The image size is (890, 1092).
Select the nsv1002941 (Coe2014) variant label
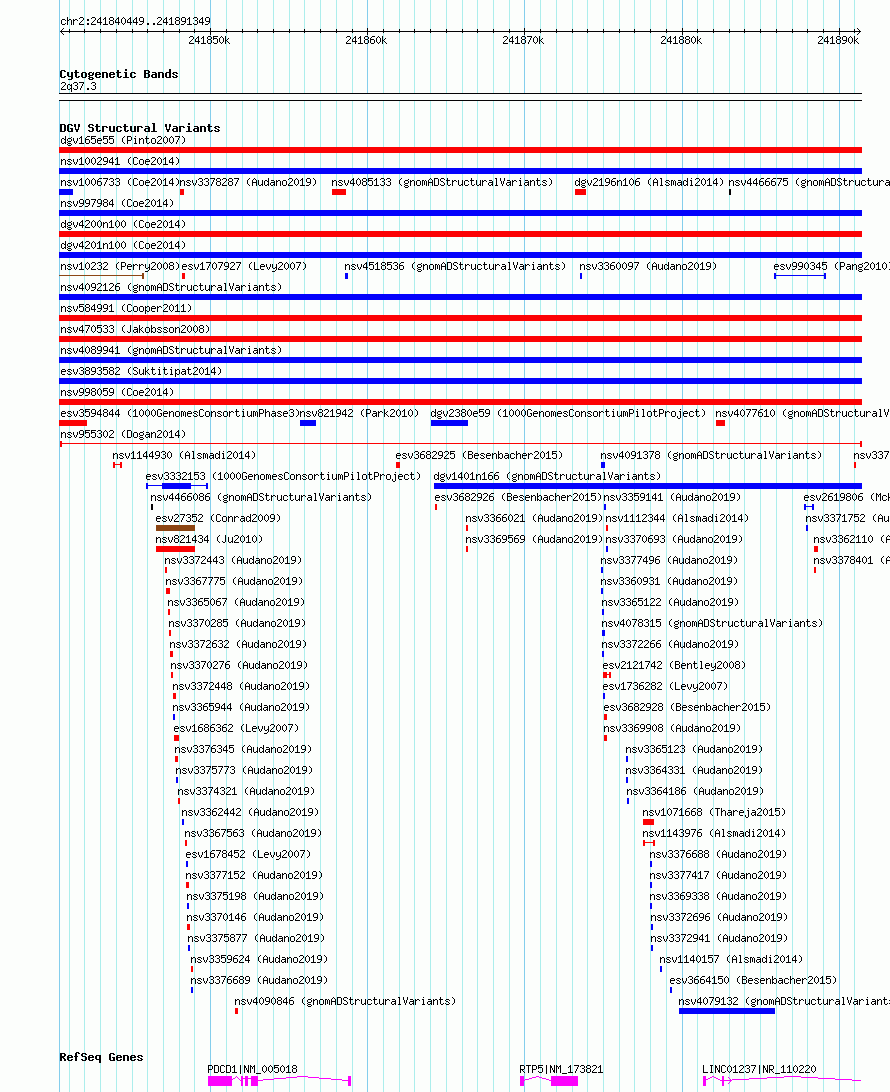pos(120,161)
